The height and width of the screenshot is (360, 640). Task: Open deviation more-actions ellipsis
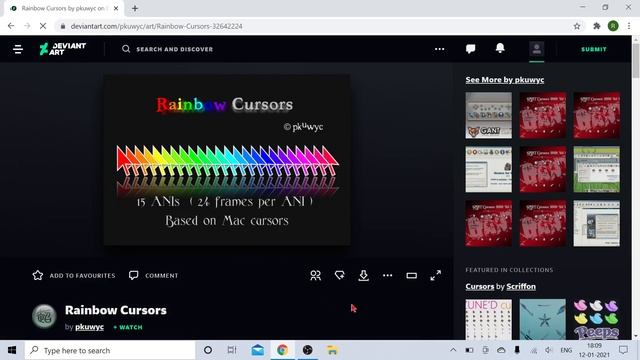[387, 276]
